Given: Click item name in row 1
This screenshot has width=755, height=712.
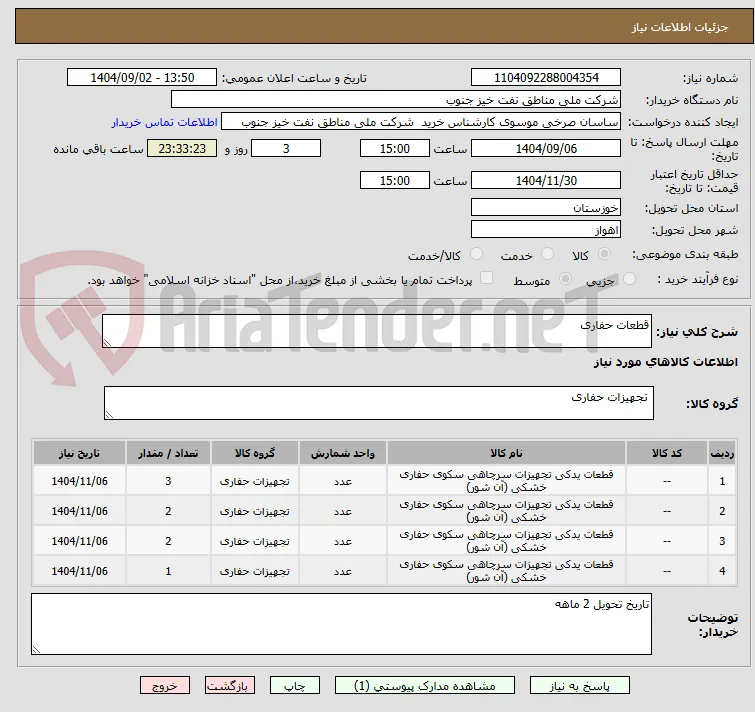Looking at the screenshot, I should (506, 480).
